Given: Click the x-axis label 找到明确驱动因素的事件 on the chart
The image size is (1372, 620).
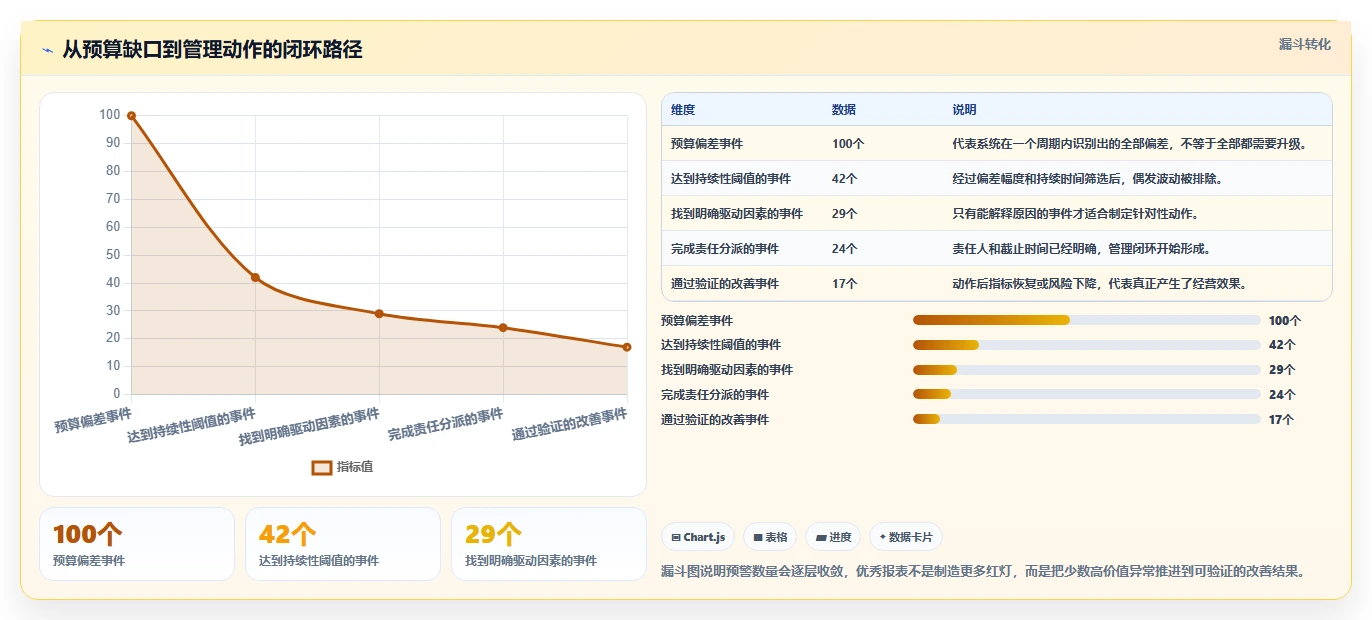Looking at the screenshot, I should pyautogui.click(x=309, y=427).
